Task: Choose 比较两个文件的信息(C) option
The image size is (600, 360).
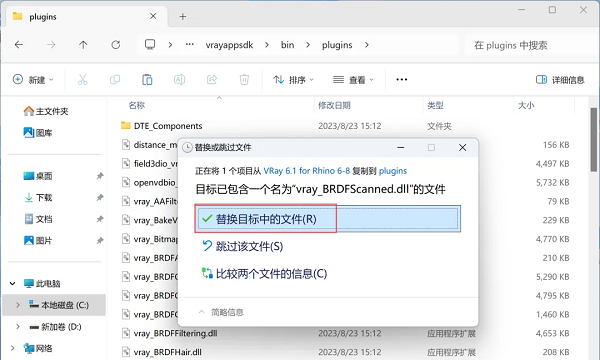Action: click(264, 274)
